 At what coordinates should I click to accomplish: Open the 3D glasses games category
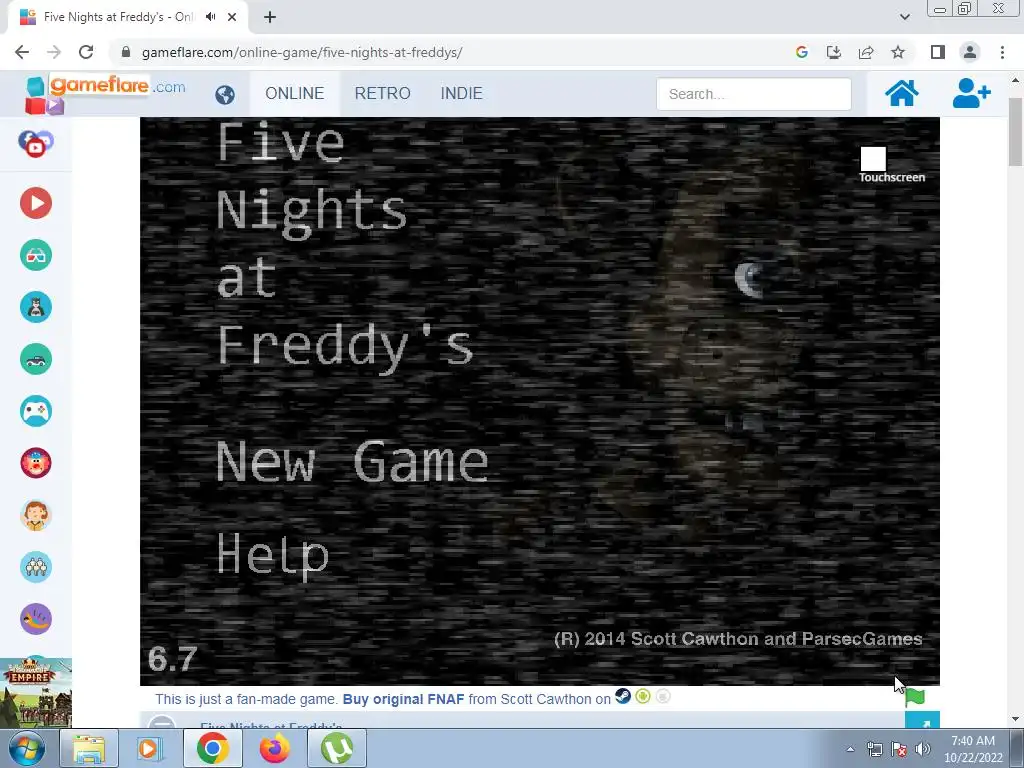[x=36, y=255]
